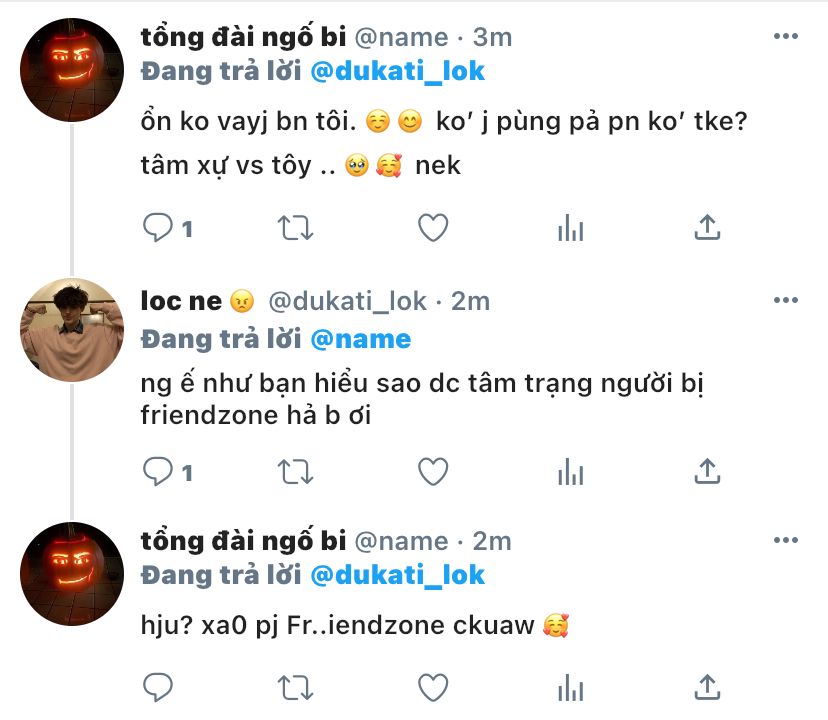The width and height of the screenshot is (828, 720).
Task: Open more options for the first tweet
Action: [787, 36]
